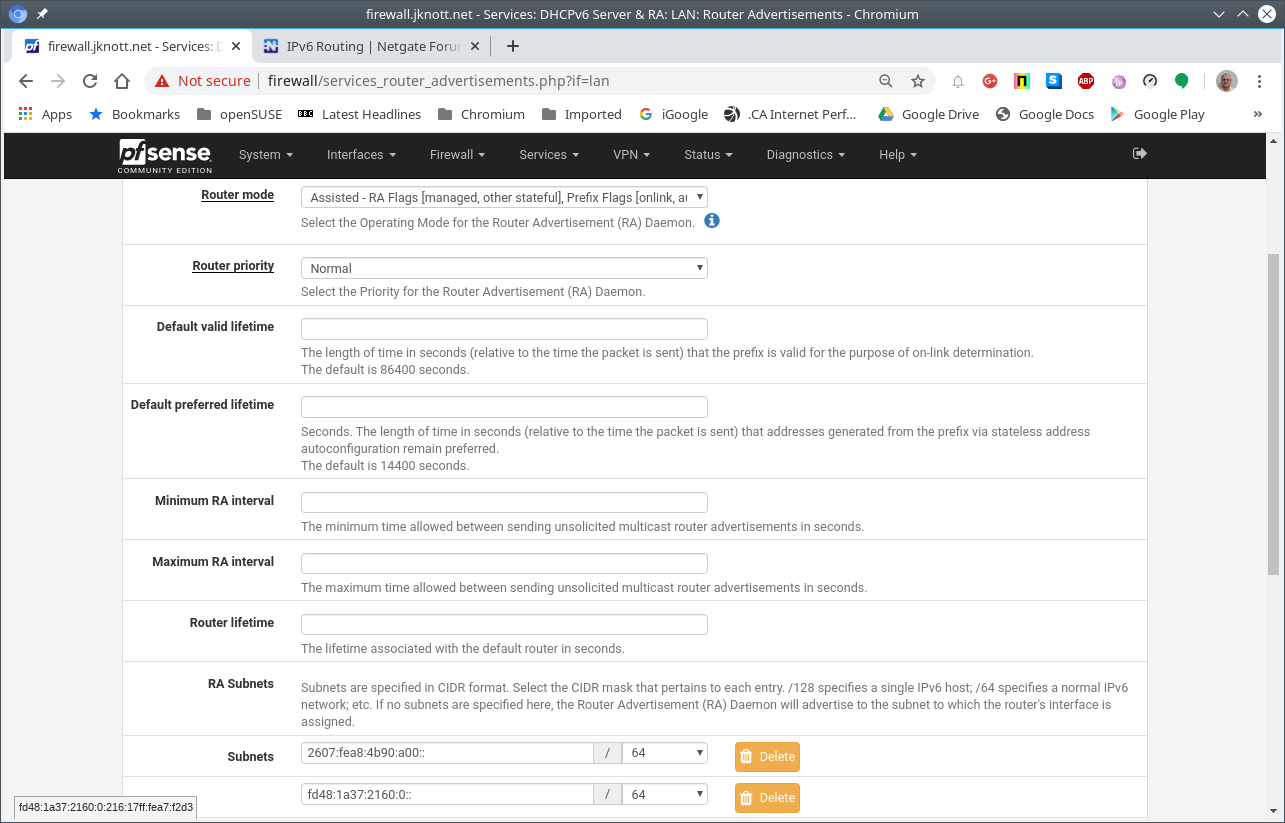Go back in browser history
Viewport: 1285px width, 823px height.
click(x=26, y=81)
